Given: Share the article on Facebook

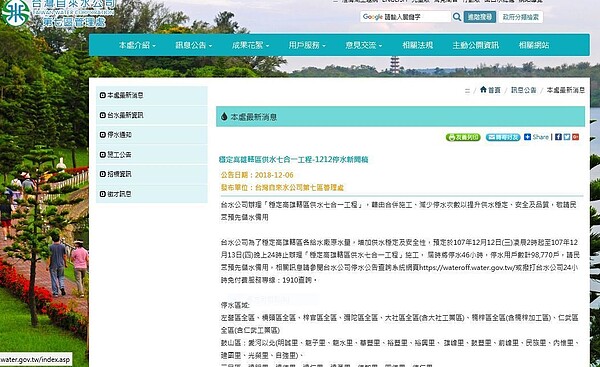Looking at the screenshot, I should [558, 137].
